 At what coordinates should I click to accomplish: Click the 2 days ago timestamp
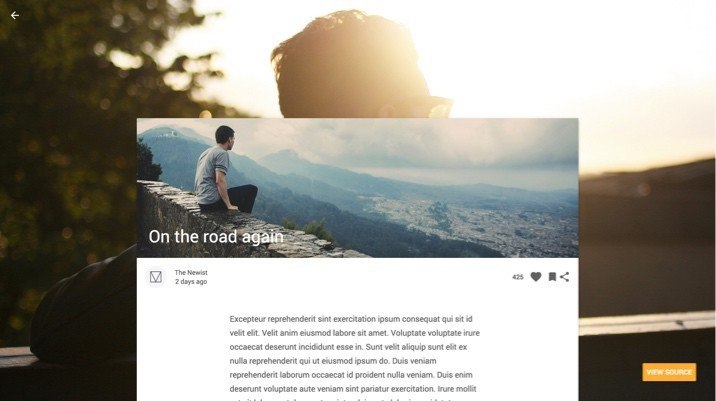coord(191,282)
